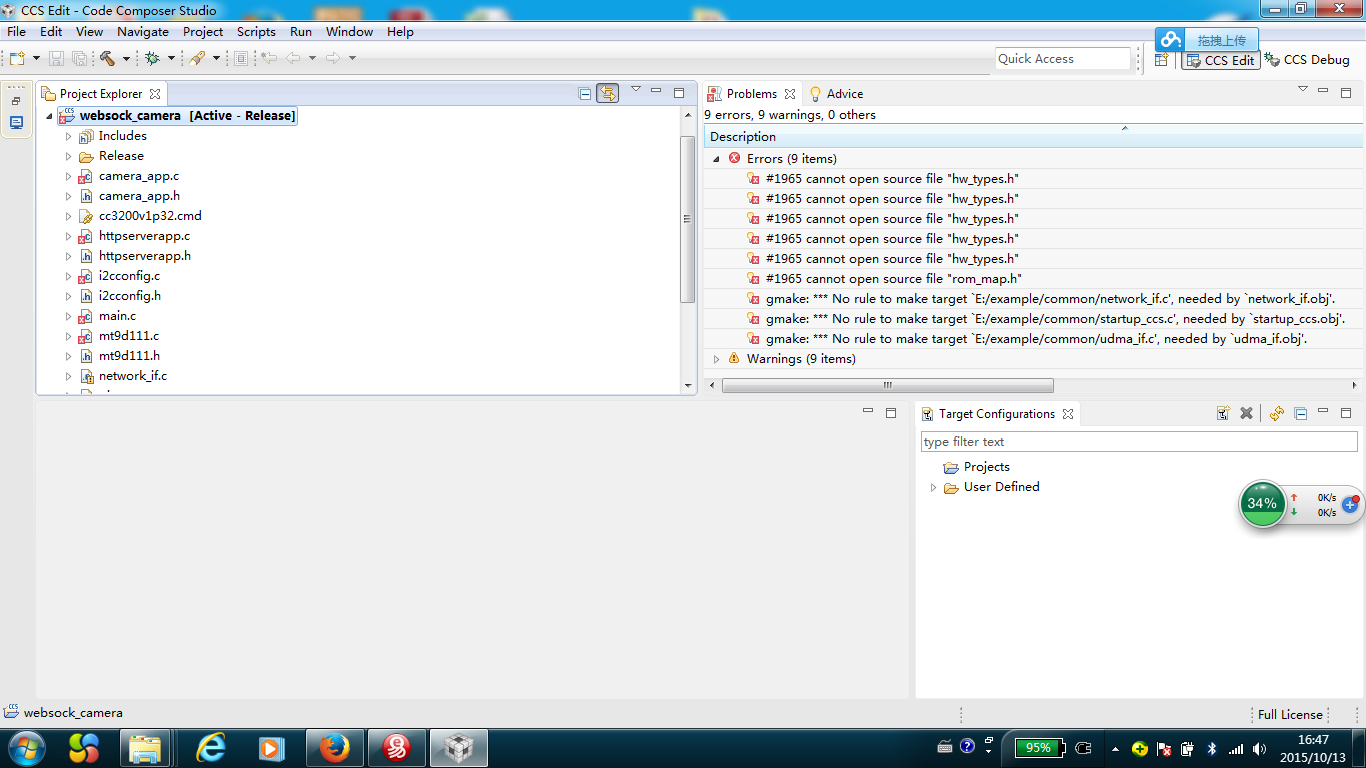Click the Open Perspective icon
The image size is (1366, 768).
point(1162,60)
